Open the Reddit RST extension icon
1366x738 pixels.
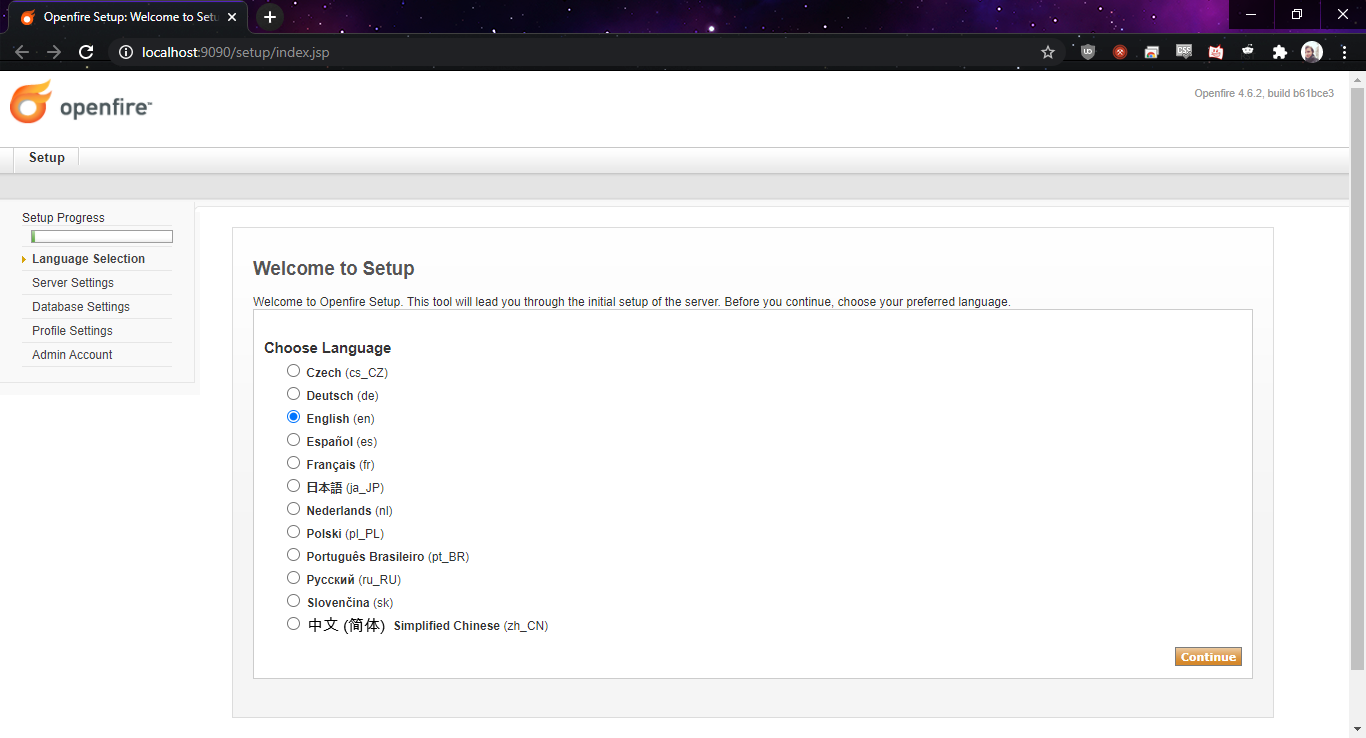pyautogui.click(x=1247, y=51)
